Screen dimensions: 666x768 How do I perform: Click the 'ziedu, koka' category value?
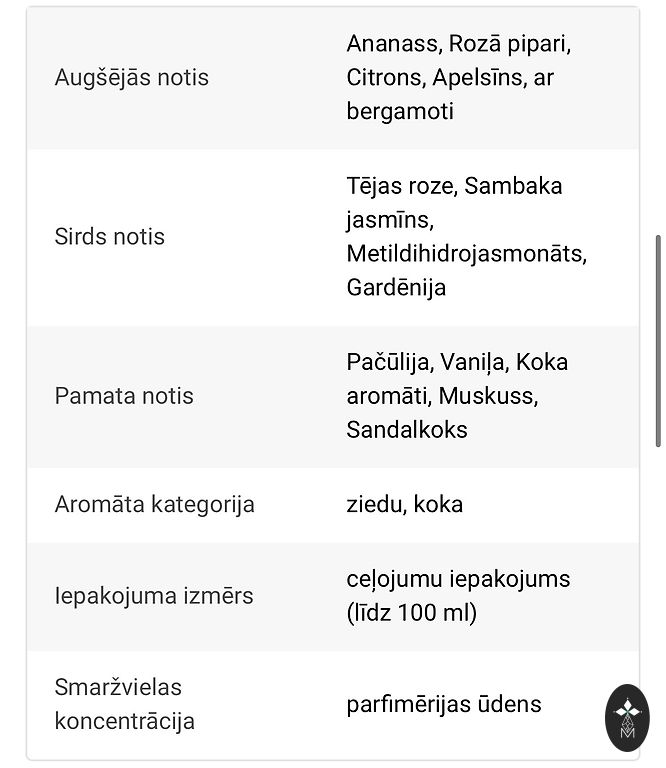tap(404, 504)
